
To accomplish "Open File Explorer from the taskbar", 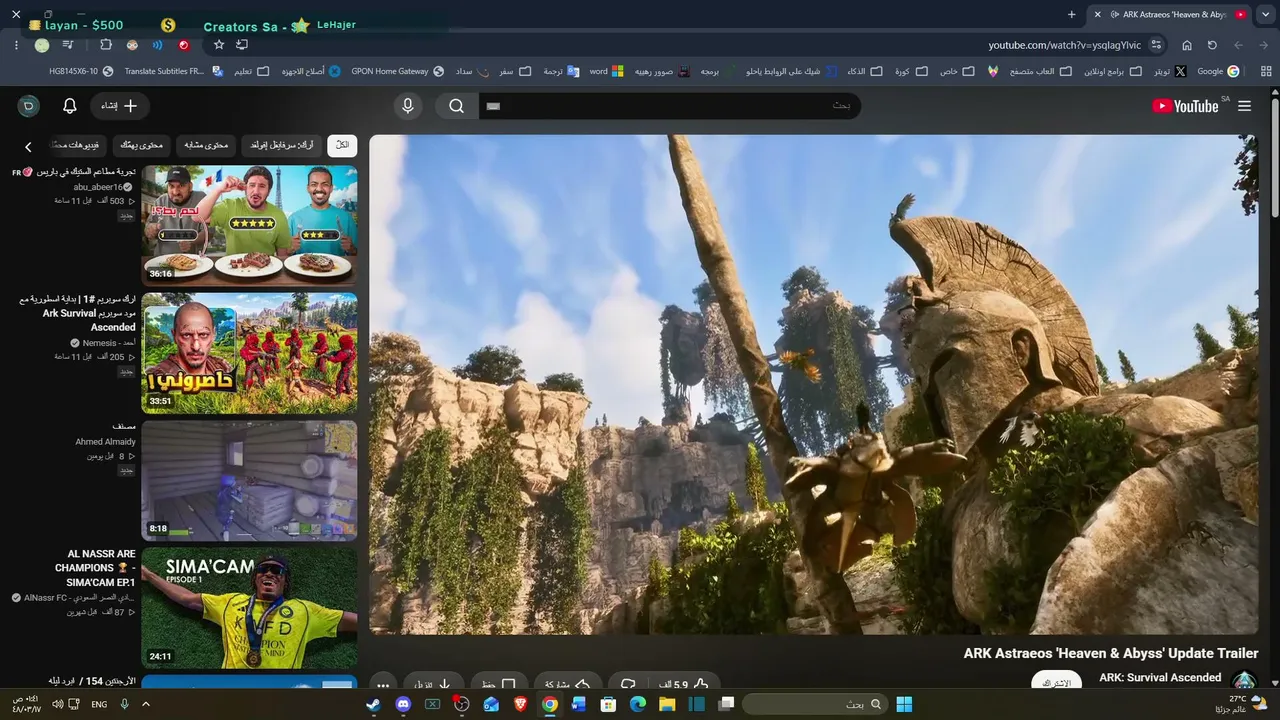I will coord(667,704).
